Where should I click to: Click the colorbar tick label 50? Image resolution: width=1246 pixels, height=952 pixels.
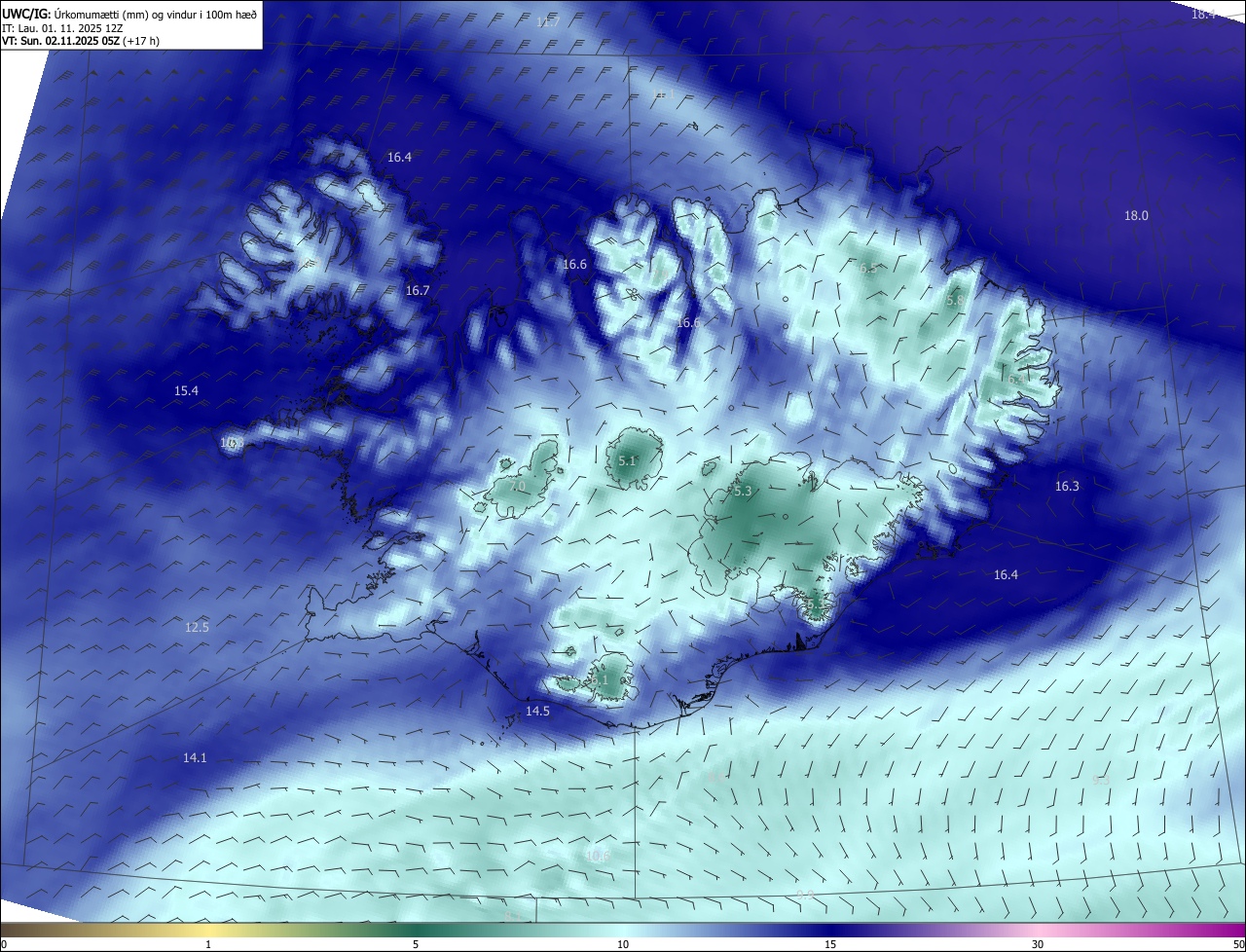1237,944
